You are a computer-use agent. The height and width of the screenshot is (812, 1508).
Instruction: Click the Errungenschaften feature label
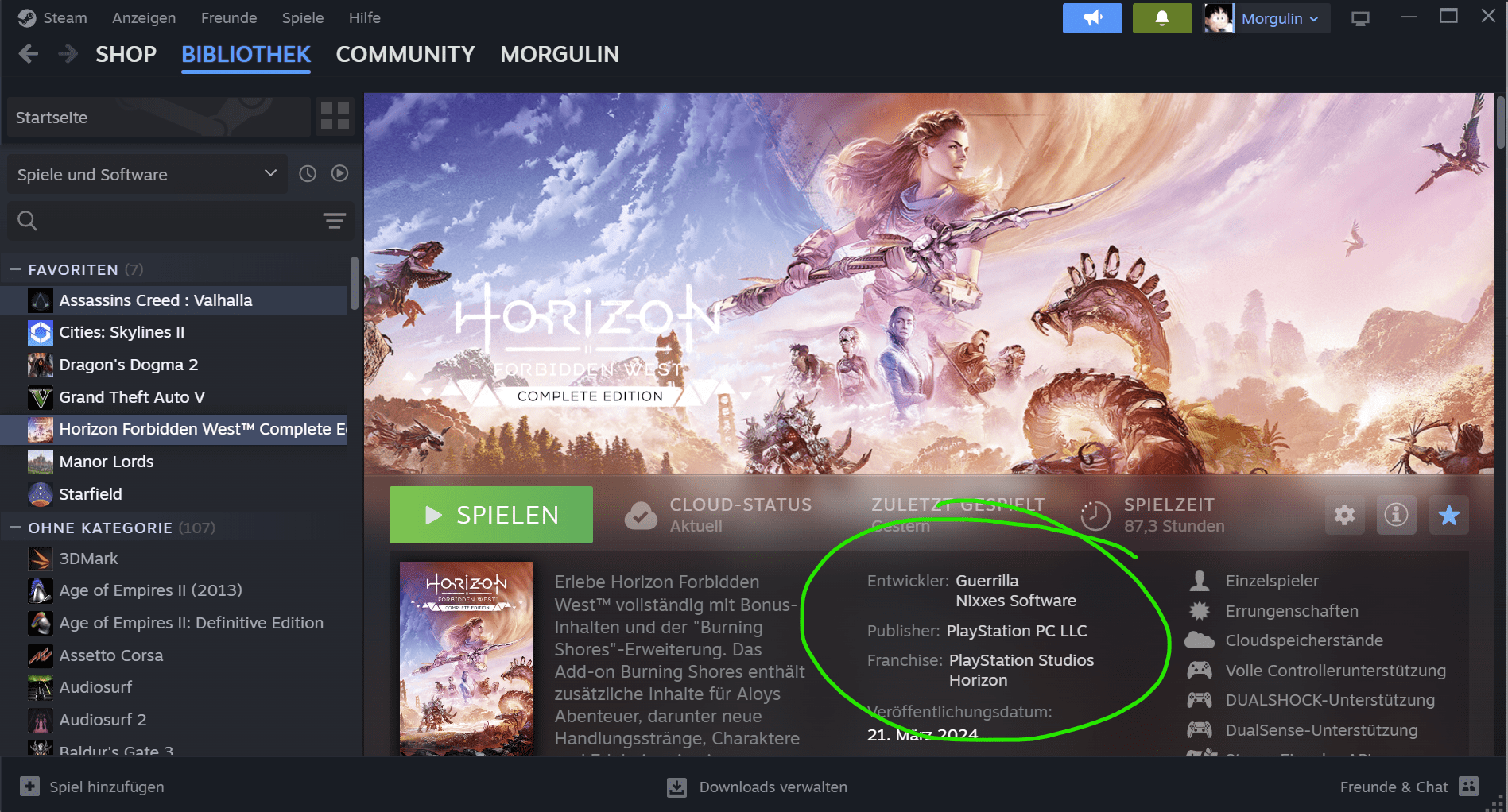point(1292,611)
